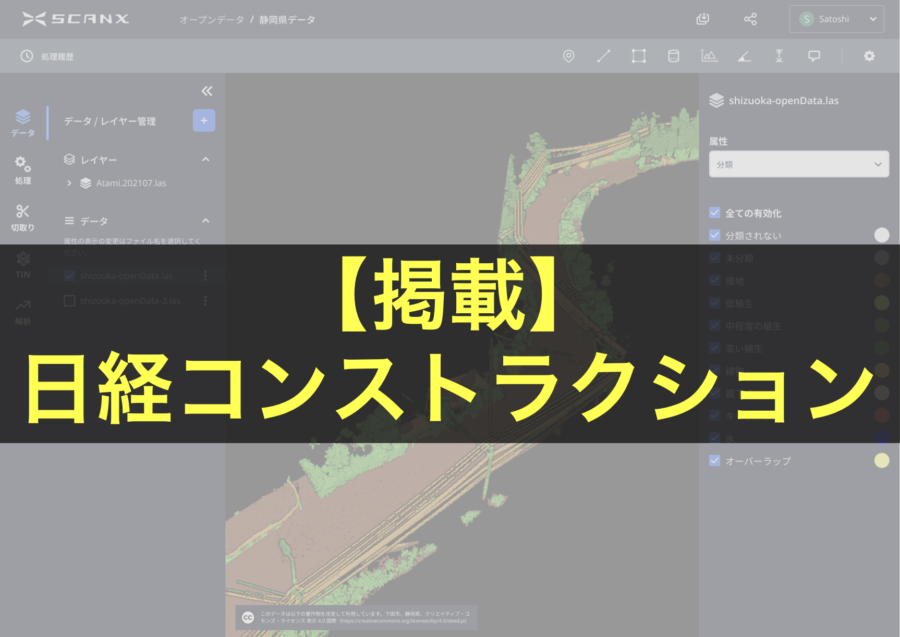The image size is (900, 637).
Task: Open settings with the gear icon
Action: point(869,56)
